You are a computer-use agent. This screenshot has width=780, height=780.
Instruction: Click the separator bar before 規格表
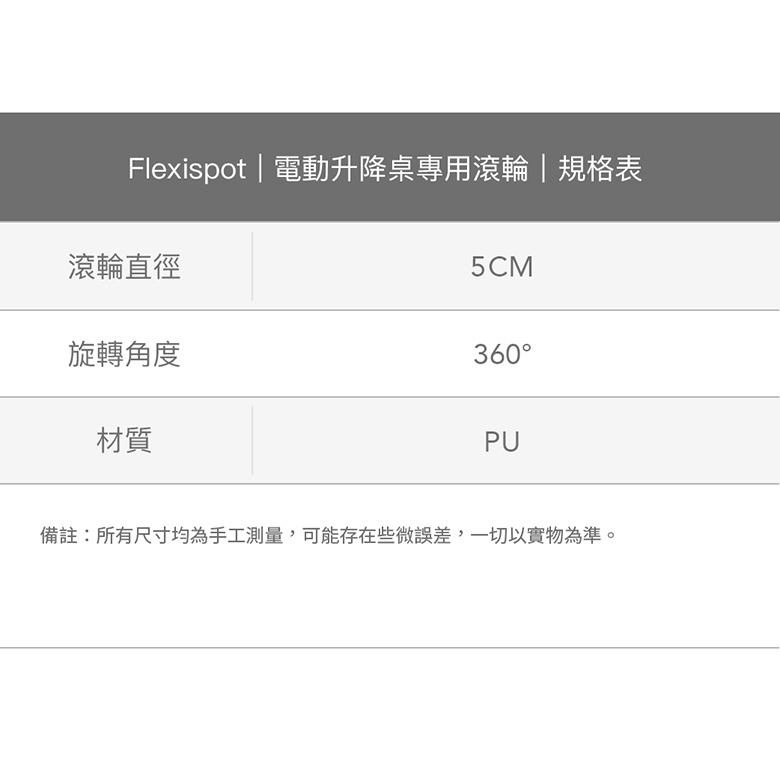[544, 169]
